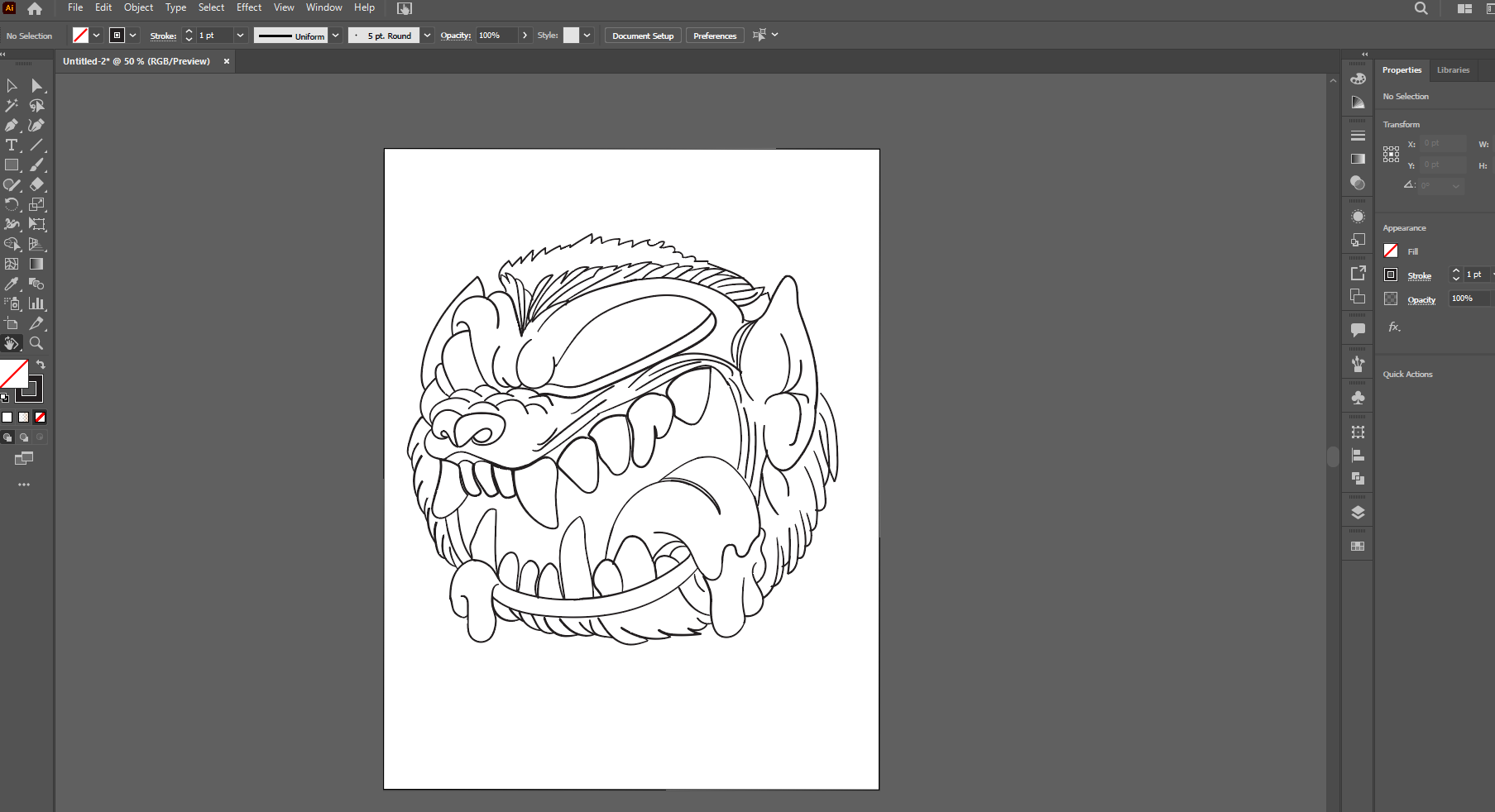Open Edit Toolbar three dots
Viewport: 1495px width, 812px height.
(x=24, y=485)
